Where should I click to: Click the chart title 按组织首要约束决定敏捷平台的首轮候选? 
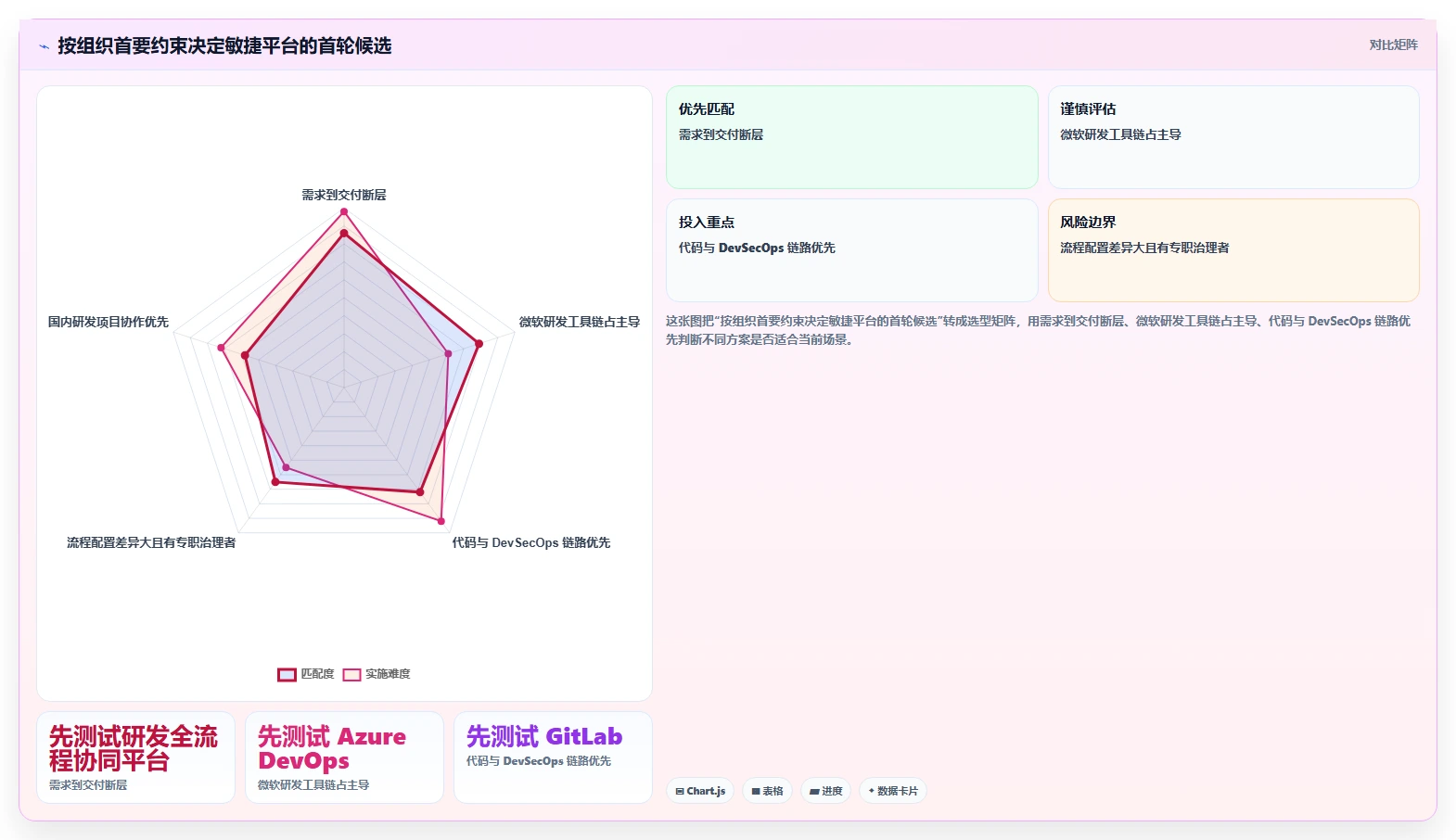coord(224,45)
